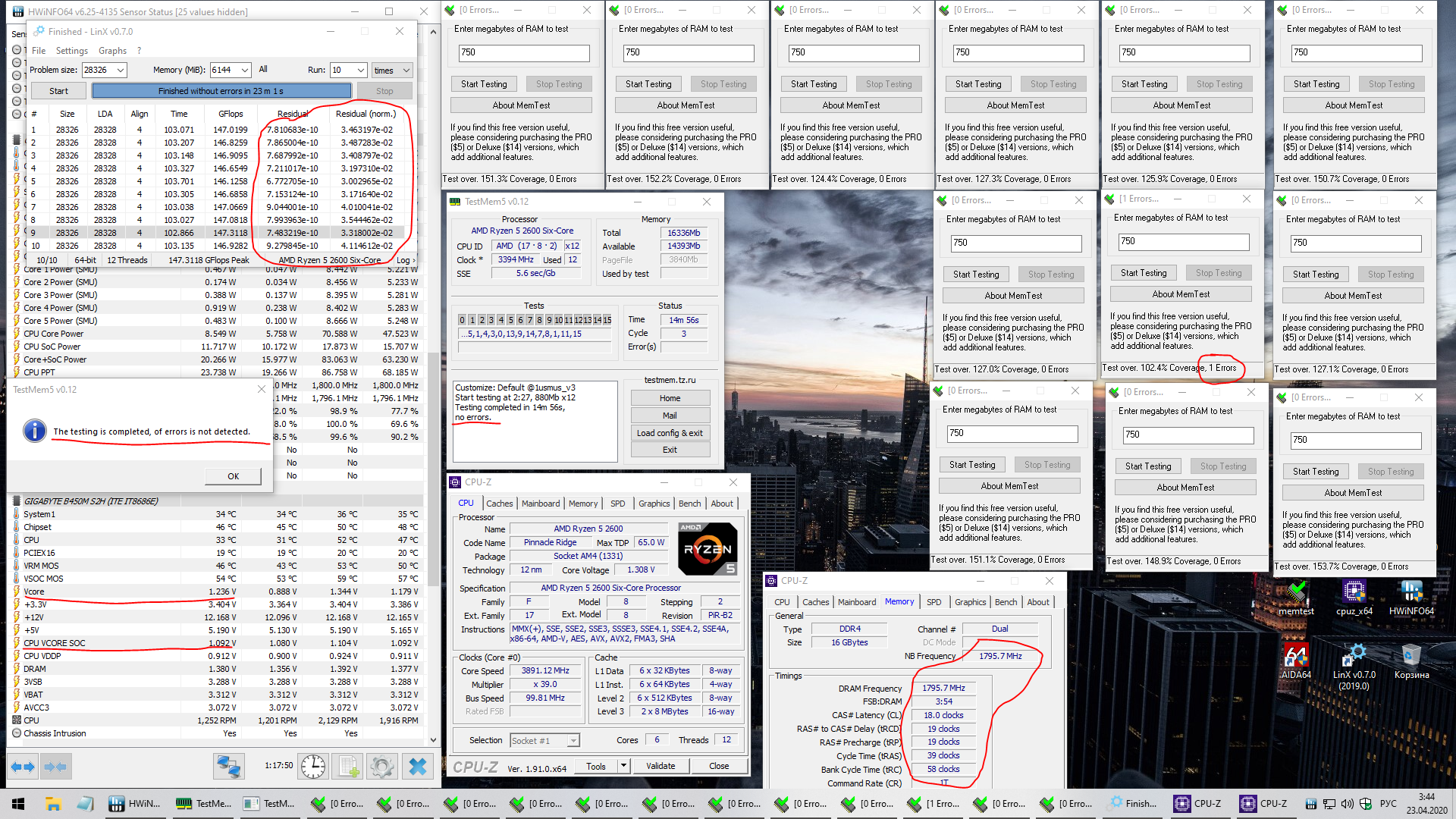This screenshot has width=1456, height=819.
Task: Open the Graphs menu in LinX
Action: (112, 51)
